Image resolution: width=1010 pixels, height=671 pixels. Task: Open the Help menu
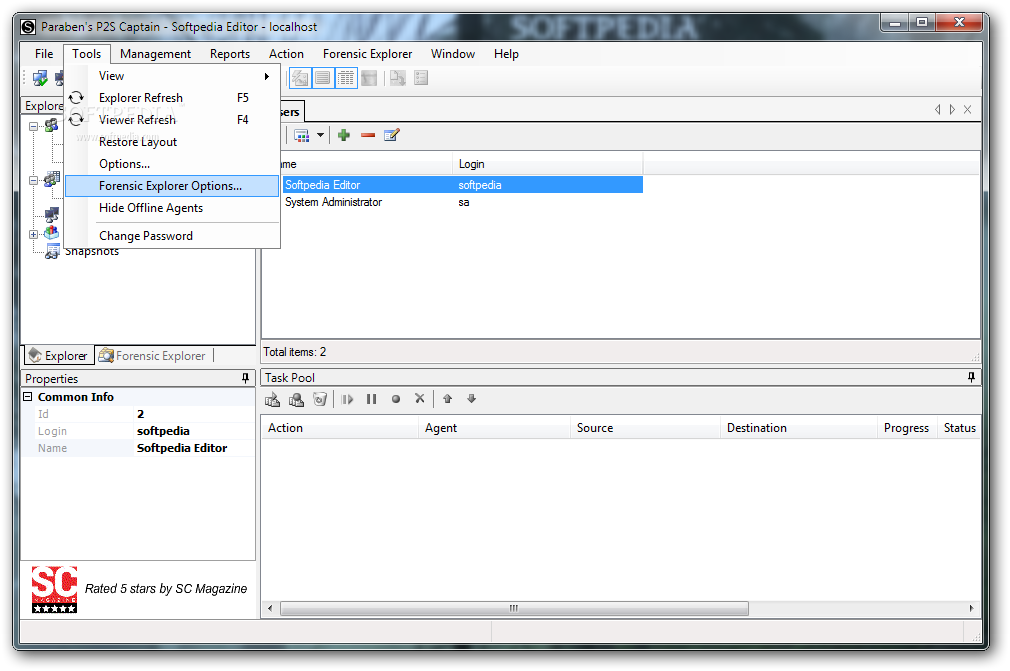tap(506, 54)
